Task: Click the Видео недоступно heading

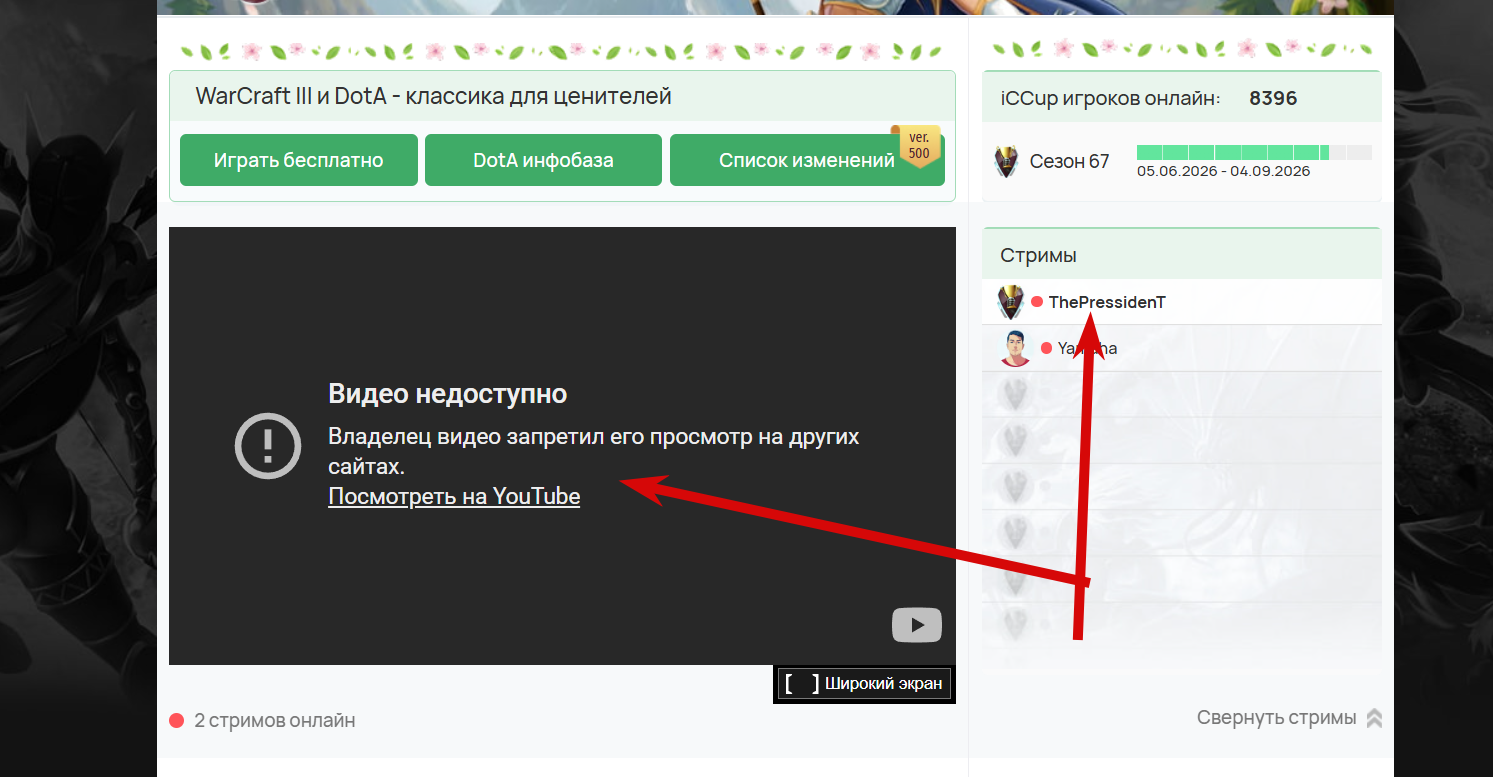Action: (448, 394)
